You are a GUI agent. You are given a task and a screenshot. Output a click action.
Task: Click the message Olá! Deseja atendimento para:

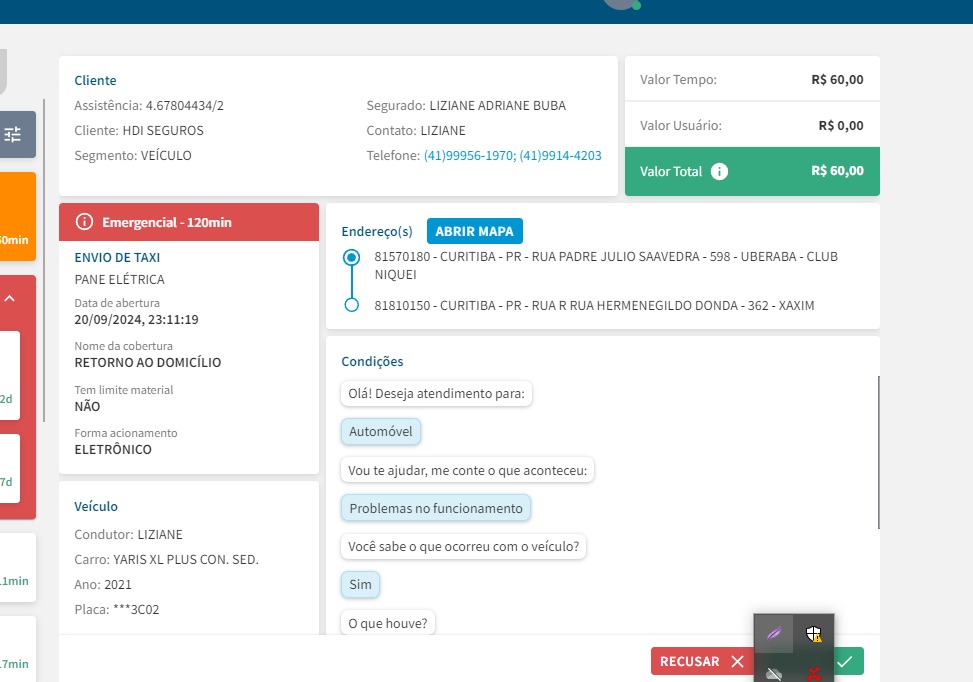point(436,393)
